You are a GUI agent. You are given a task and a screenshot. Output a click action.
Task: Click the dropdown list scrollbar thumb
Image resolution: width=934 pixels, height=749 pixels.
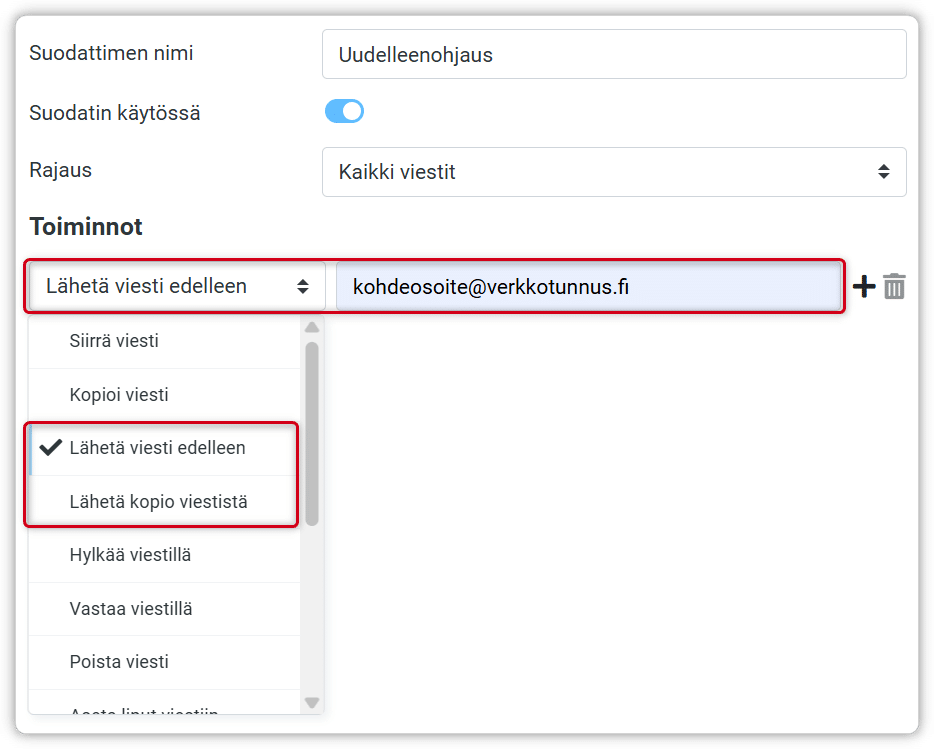pos(311,432)
